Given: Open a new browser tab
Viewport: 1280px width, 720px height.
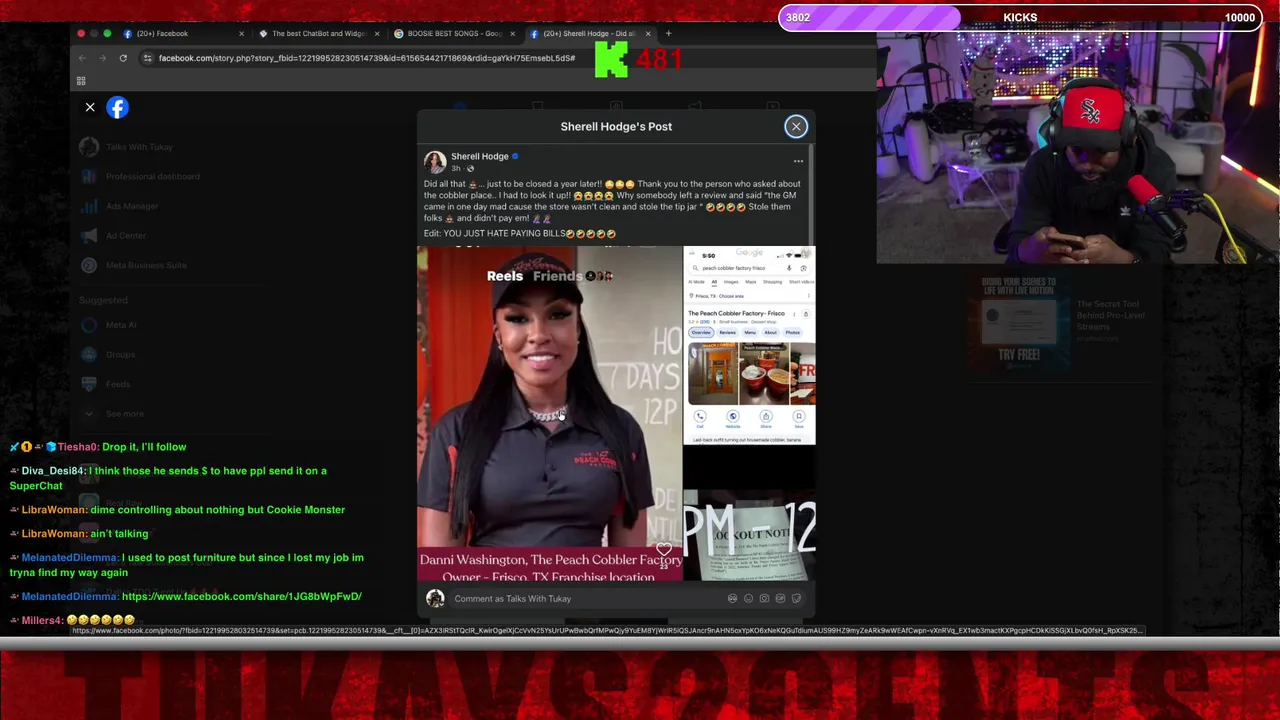Looking at the screenshot, I should pyautogui.click(x=668, y=33).
